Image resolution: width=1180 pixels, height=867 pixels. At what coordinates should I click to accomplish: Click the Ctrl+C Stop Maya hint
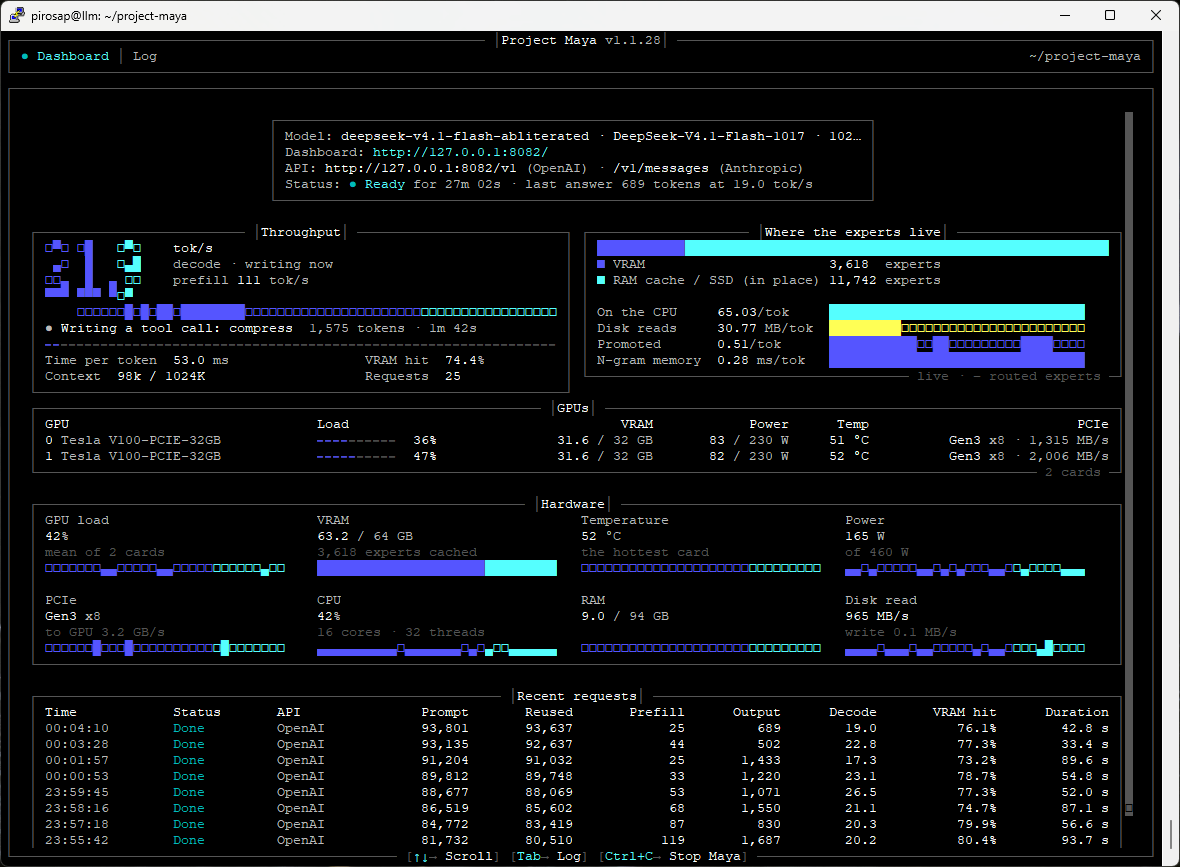(673, 856)
